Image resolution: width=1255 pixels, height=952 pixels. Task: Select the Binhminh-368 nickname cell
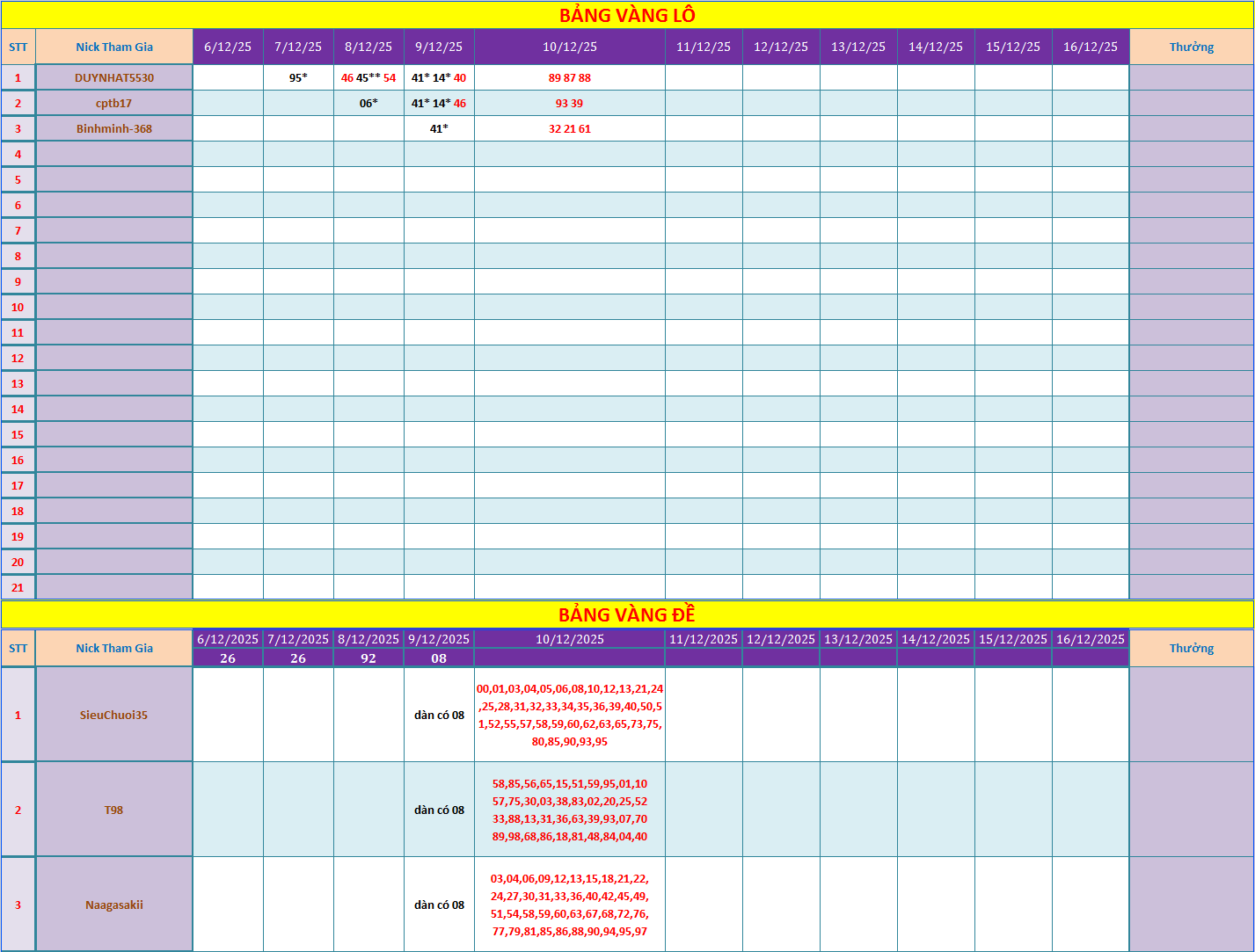[x=114, y=128]
